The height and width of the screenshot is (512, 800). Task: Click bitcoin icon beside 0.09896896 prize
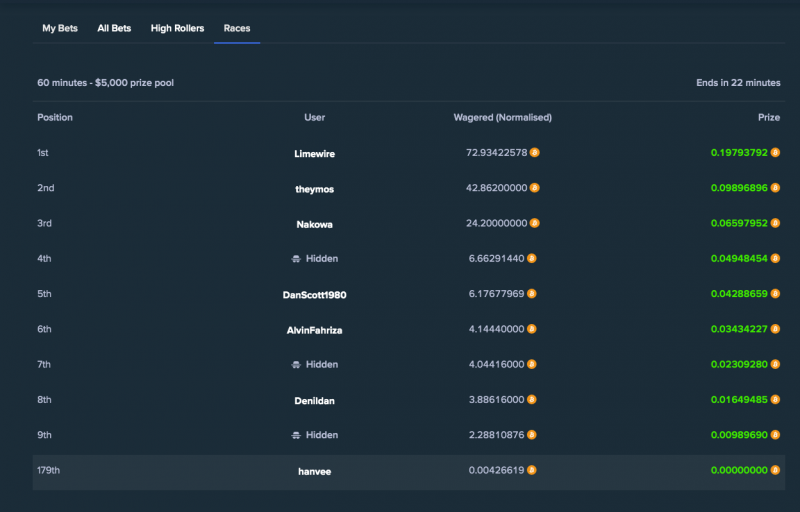(775, 188)
